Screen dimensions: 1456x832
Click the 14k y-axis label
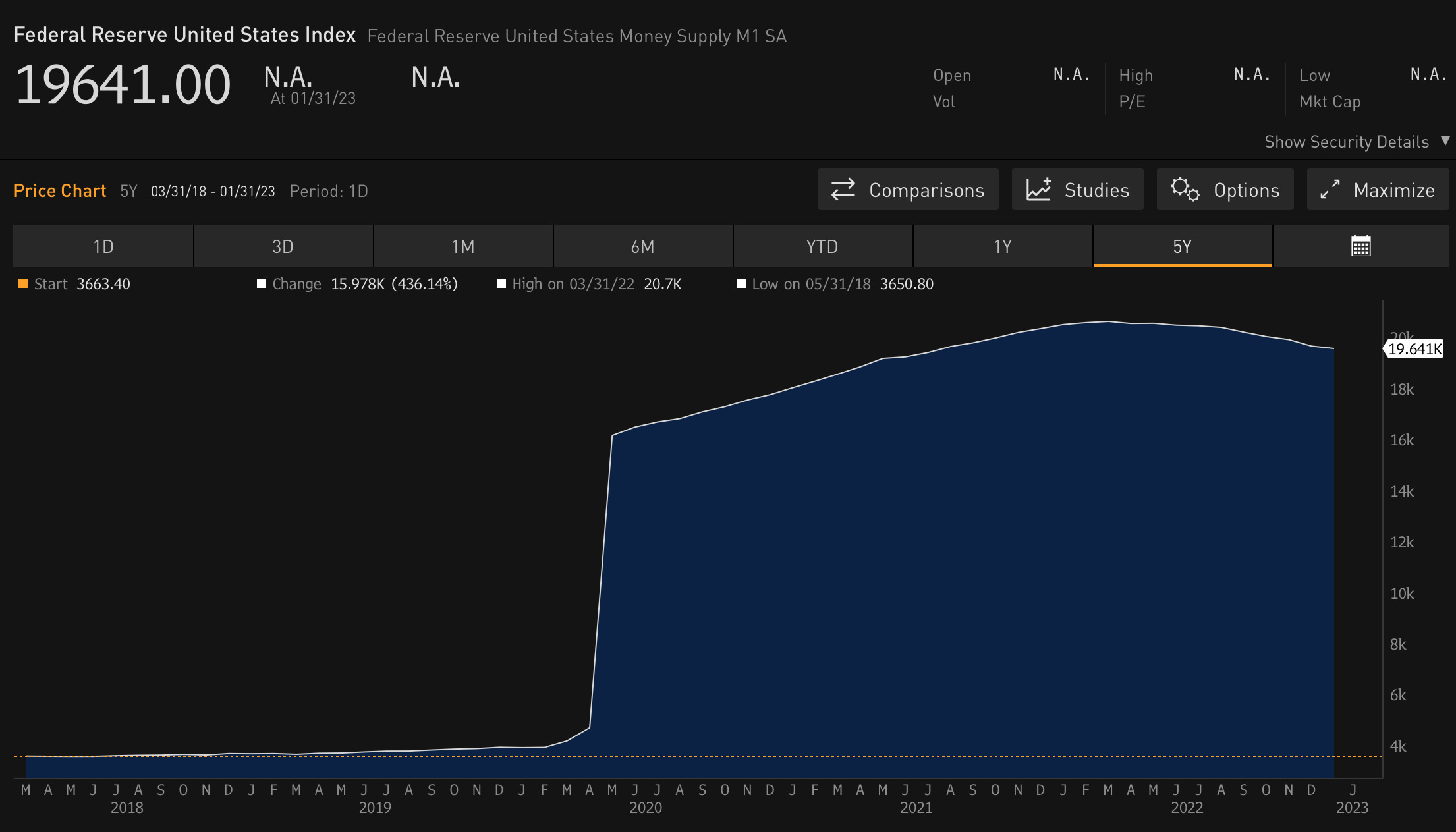(x=1402, y=491)
